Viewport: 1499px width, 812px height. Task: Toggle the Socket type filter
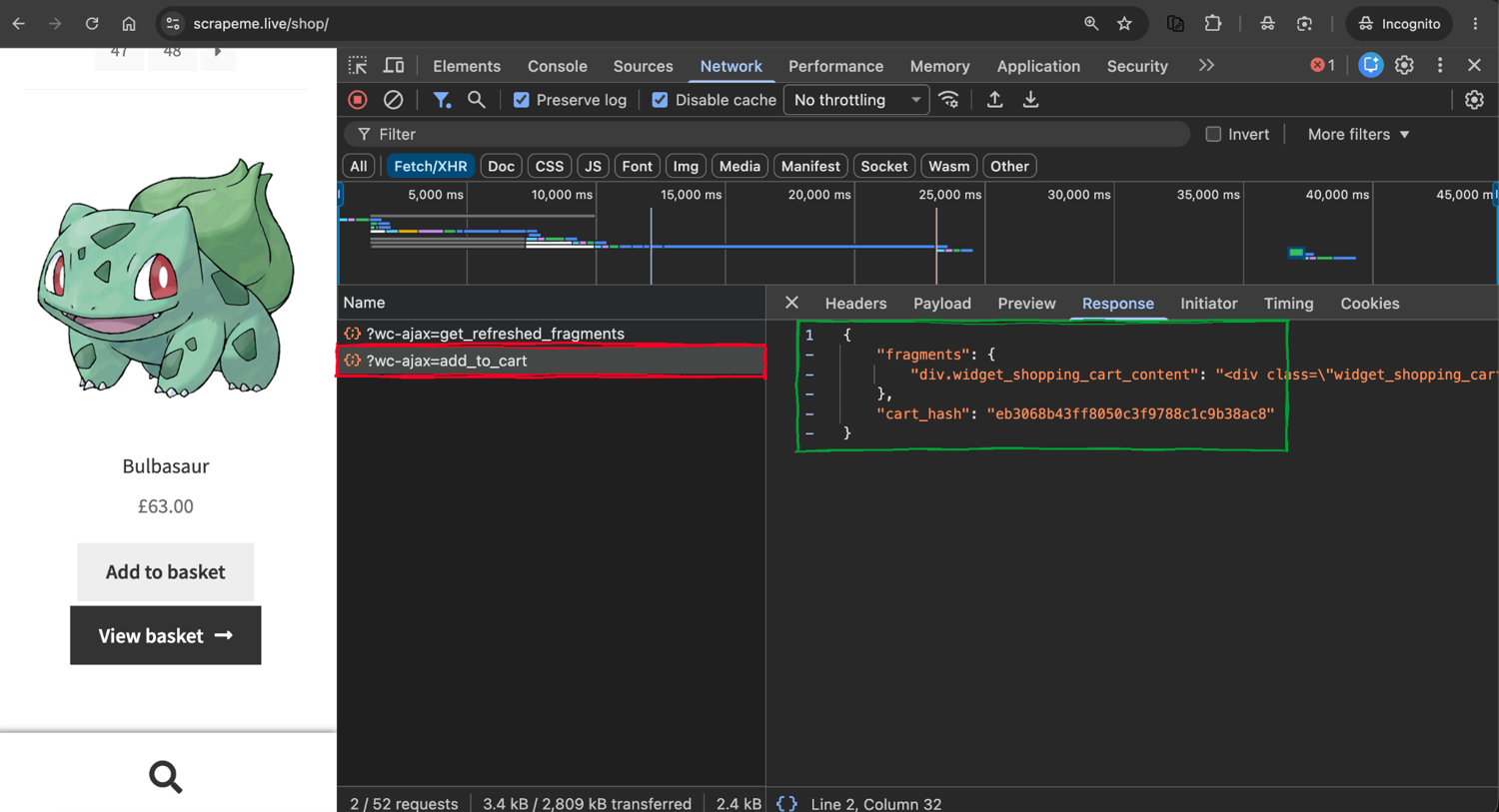pyautogui.click(x=884, y=166)
